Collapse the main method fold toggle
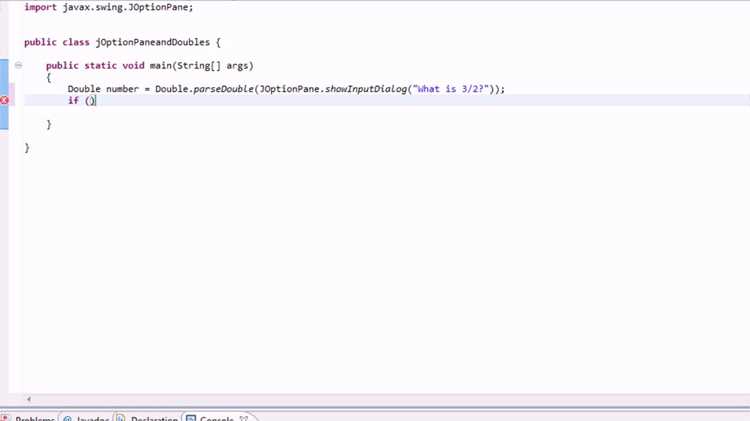The width and height of the screenshot is (750, 421). click(18, 65)
